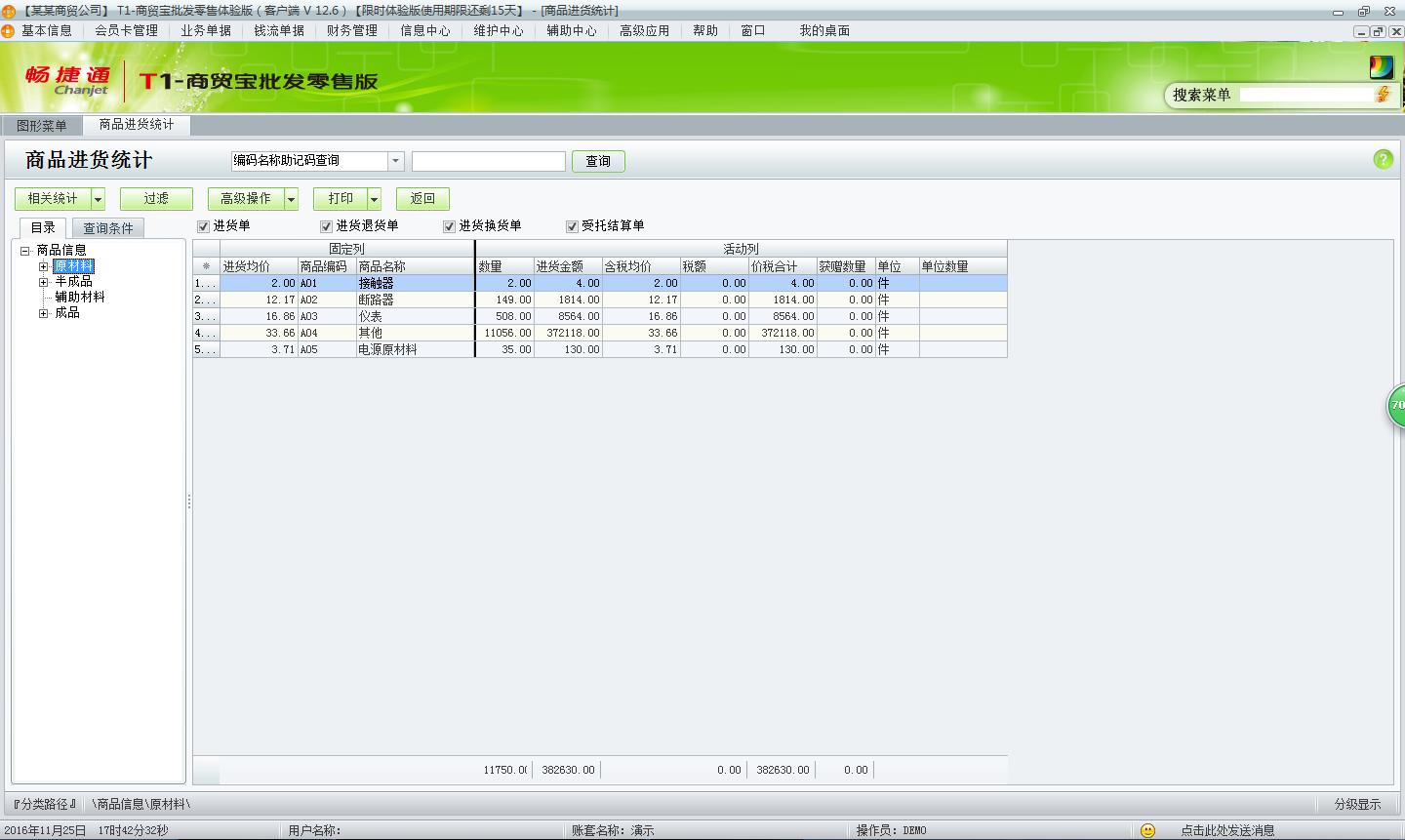Click the 查询 button
The image size is (1405, 840).
pos(597,160)
